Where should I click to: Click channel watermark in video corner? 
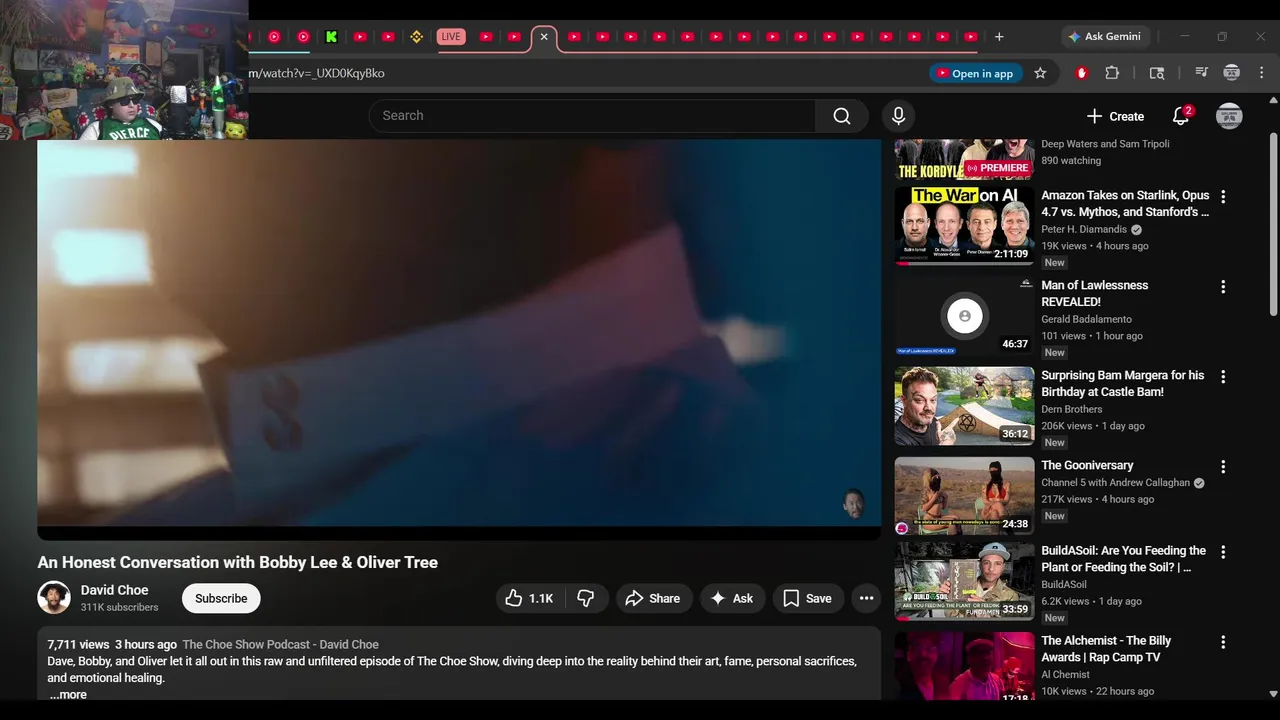click(x=853, y=503)
